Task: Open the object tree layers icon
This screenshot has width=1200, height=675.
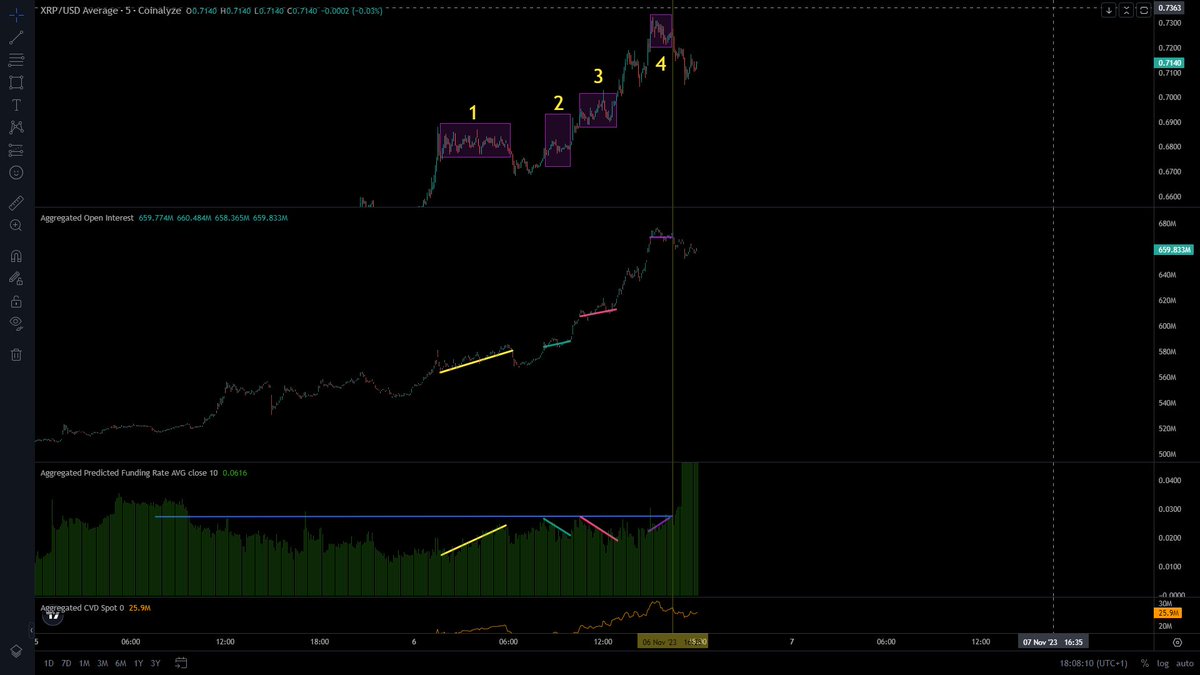Action: click(x=16, y=650)
